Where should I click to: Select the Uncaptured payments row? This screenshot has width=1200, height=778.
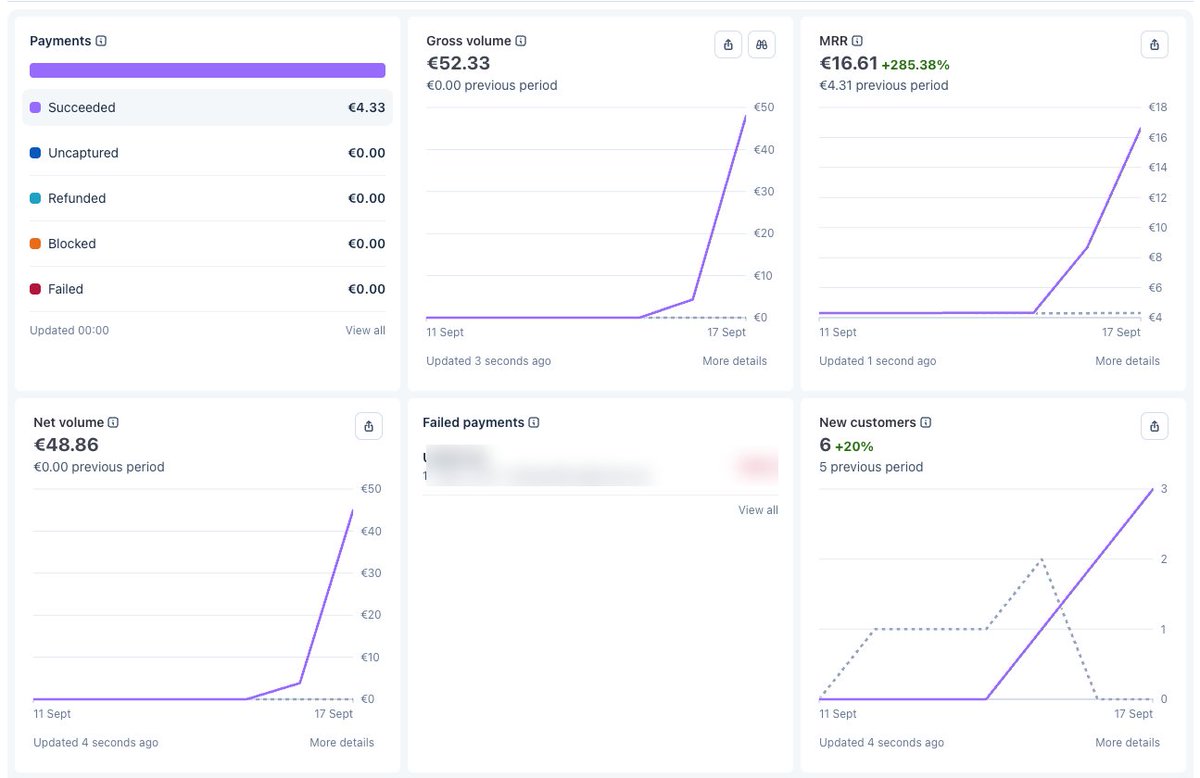click(208, 153)
